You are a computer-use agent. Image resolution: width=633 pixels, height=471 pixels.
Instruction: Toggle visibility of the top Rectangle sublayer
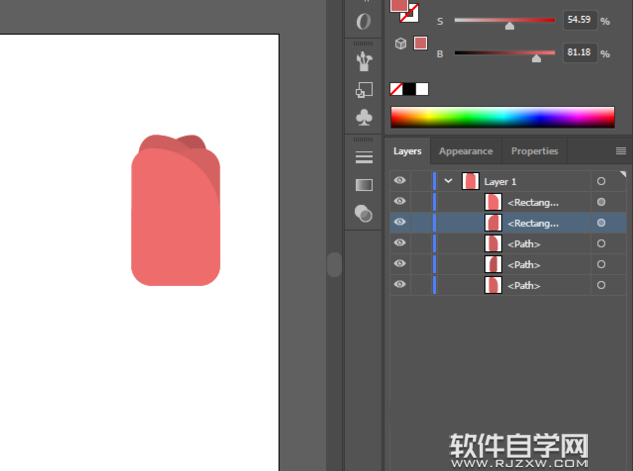tap(400, 202)
